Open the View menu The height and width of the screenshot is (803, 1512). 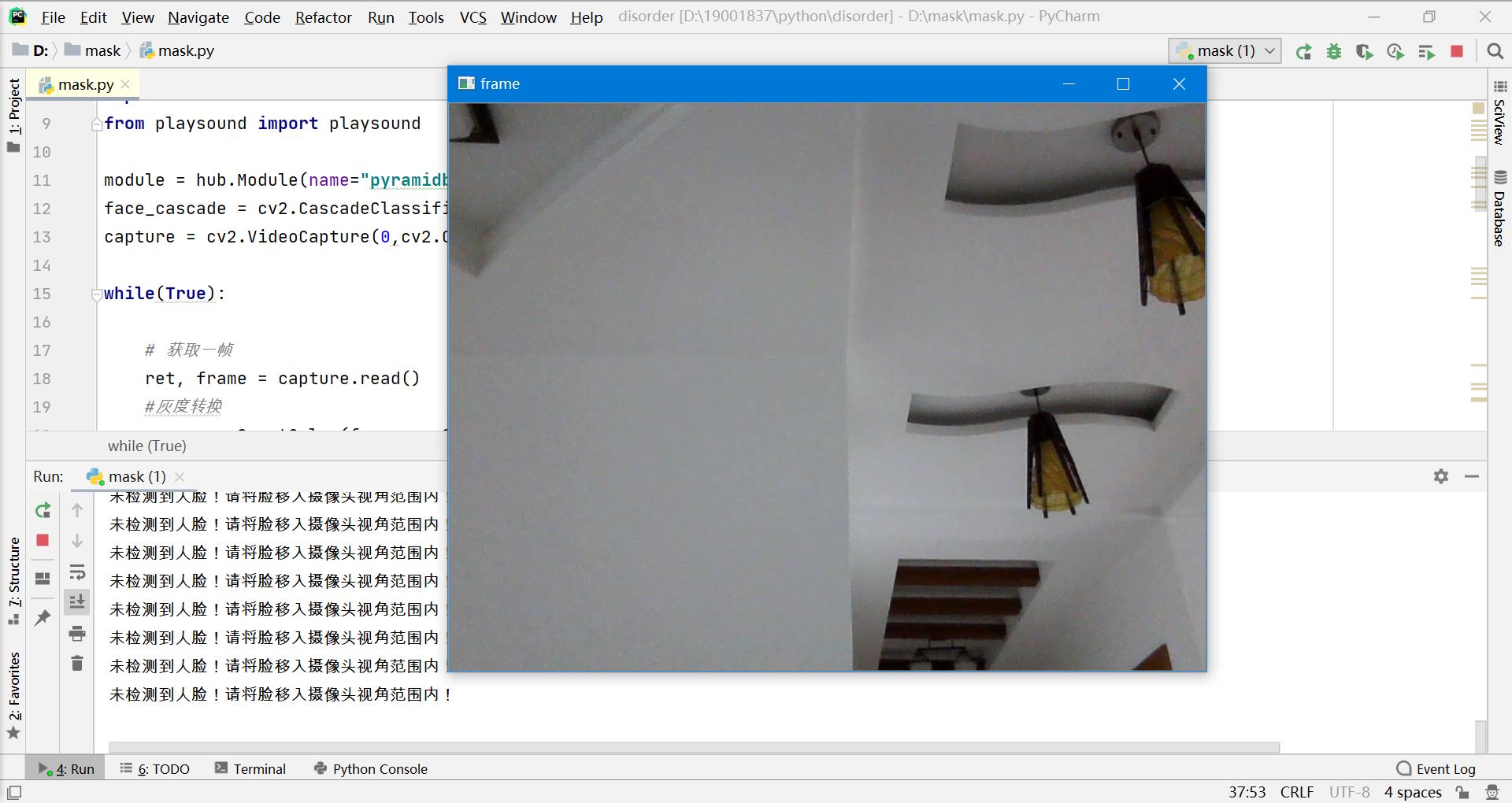138,17
